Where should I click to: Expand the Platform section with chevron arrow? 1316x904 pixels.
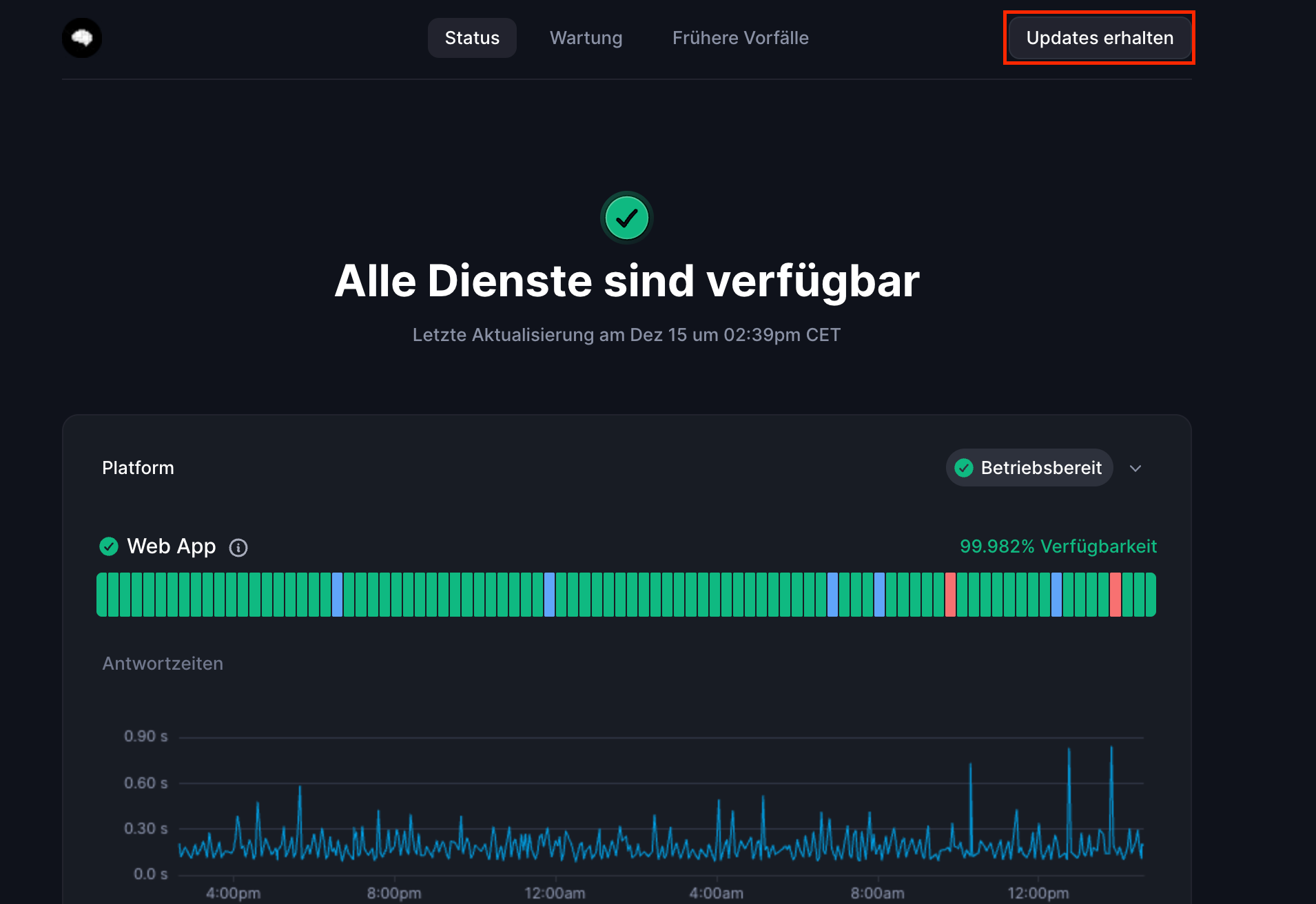(x=1135, y=469)
